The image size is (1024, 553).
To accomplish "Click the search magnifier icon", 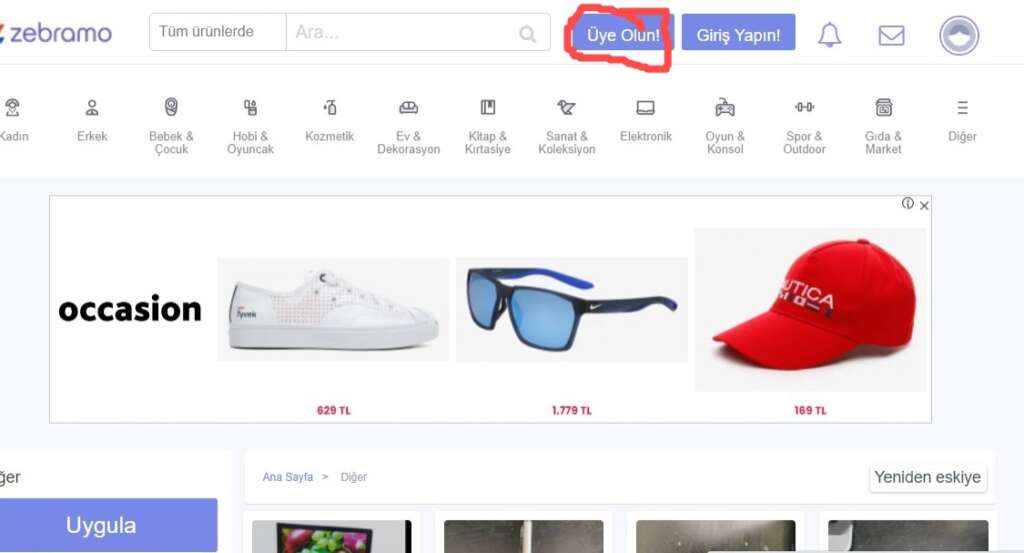I will point(528,34).
